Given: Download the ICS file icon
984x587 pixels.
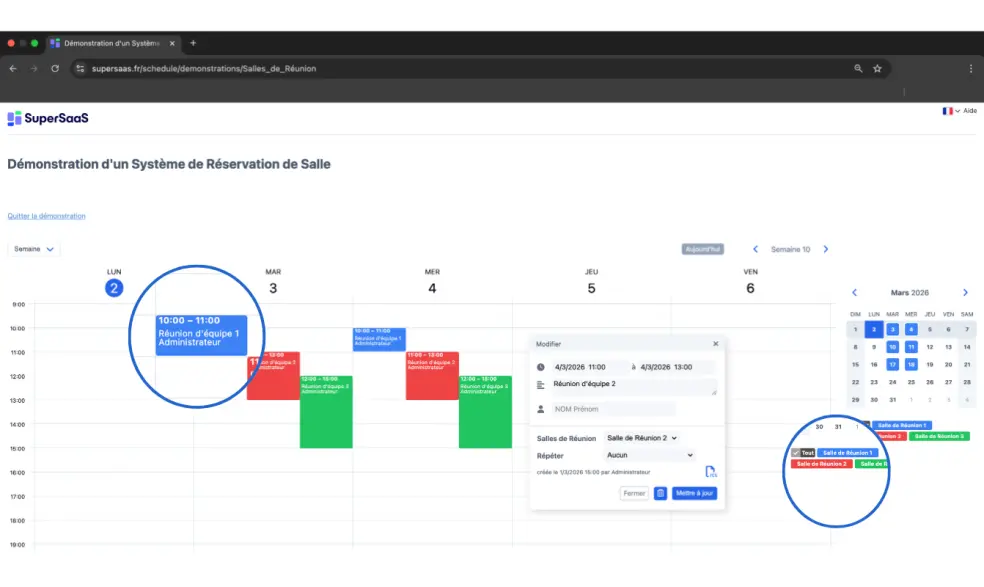Looking at the screenshot, I should (711, 472).
